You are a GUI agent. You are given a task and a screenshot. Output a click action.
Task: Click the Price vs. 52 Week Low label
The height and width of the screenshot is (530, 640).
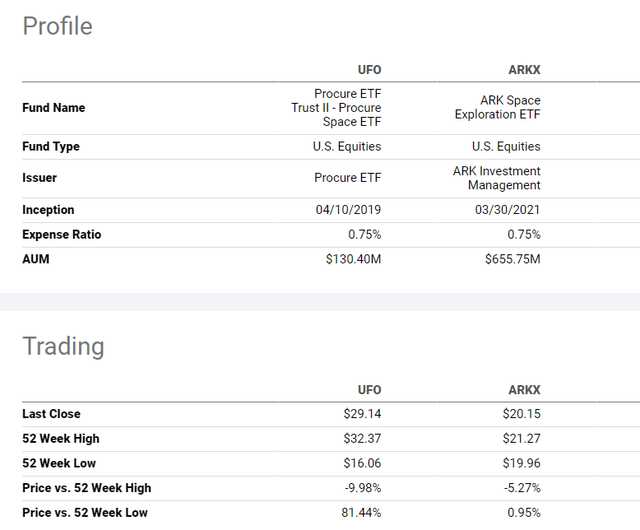(85, 513)
